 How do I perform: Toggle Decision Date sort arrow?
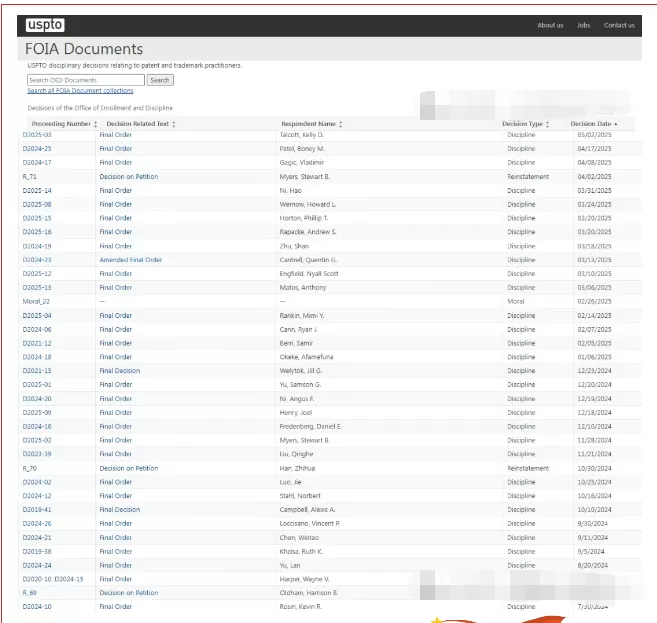pos(616,124)
